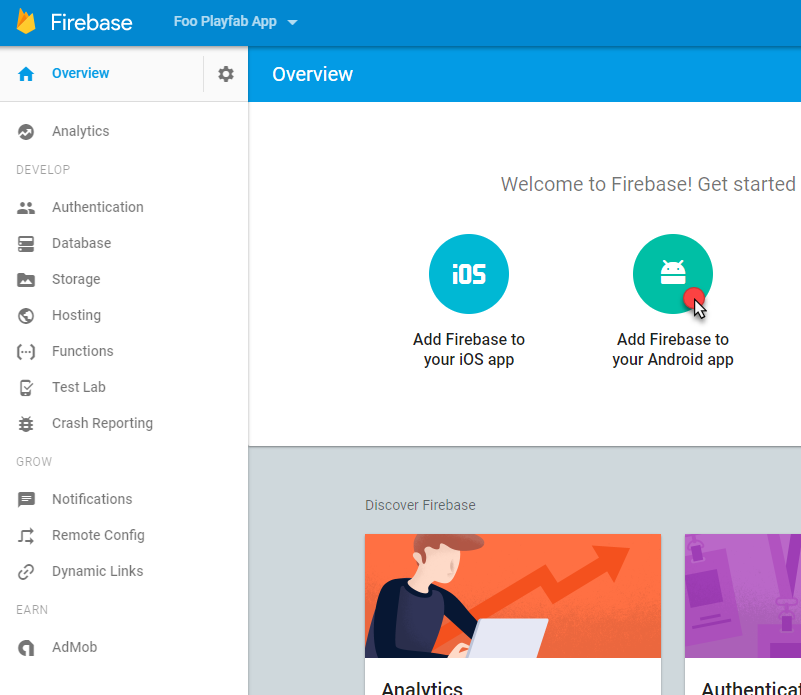Click the Analytics chart icon
Viewport: 801px width, 695px height.
pos(26,132)
